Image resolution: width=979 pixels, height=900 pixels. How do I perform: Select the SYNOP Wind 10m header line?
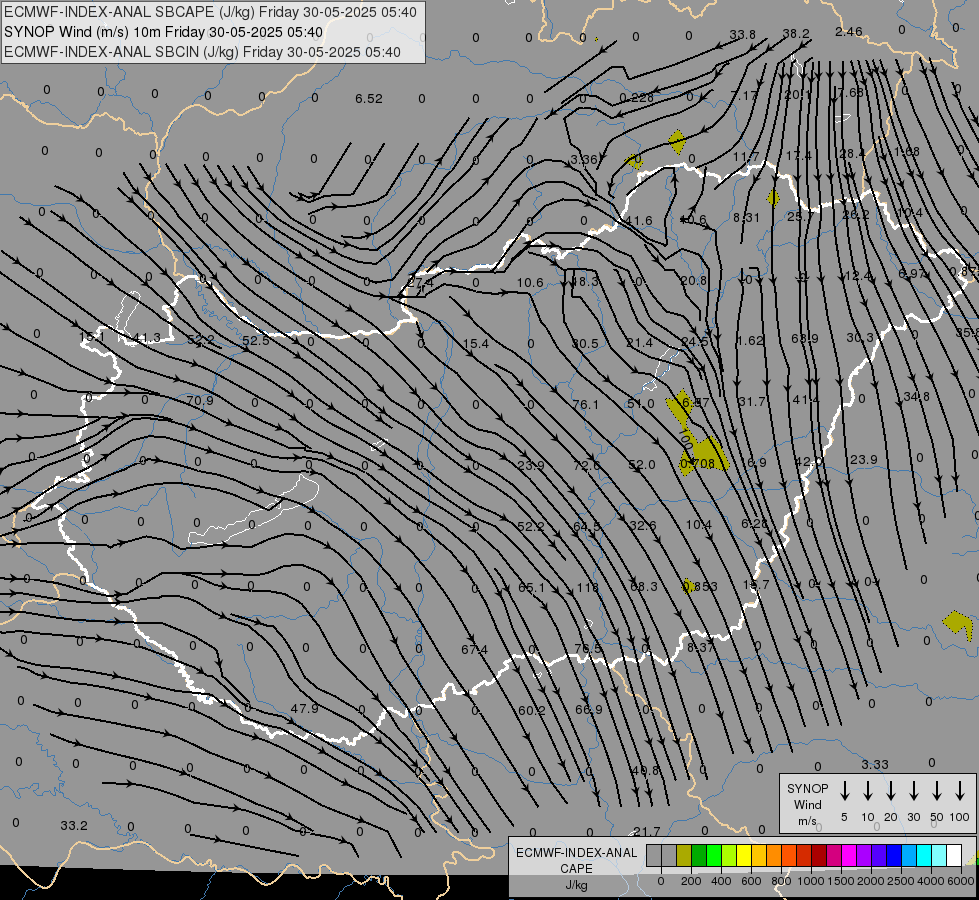click(x=163, y=32)
